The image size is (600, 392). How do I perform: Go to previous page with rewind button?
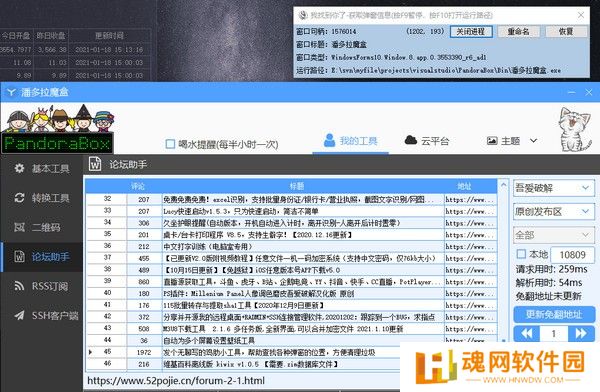click(x=527, y=333)
